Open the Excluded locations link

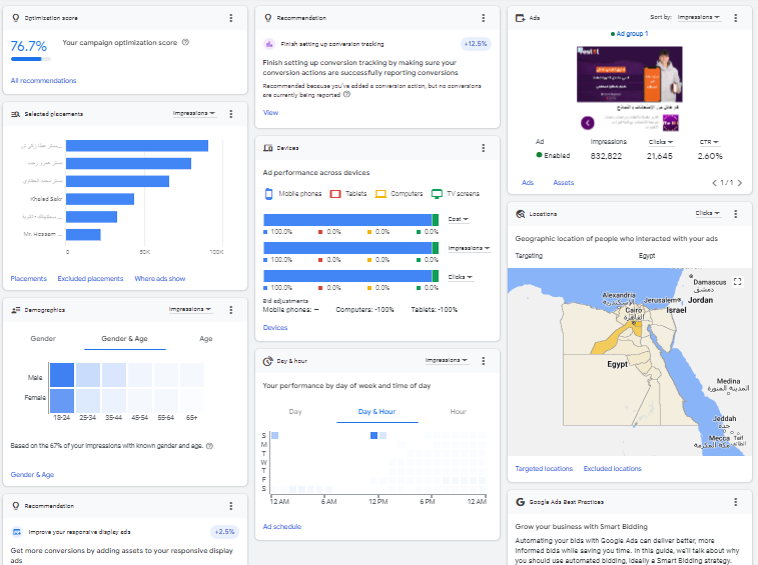pyautogui.click(x=612, y=469)
